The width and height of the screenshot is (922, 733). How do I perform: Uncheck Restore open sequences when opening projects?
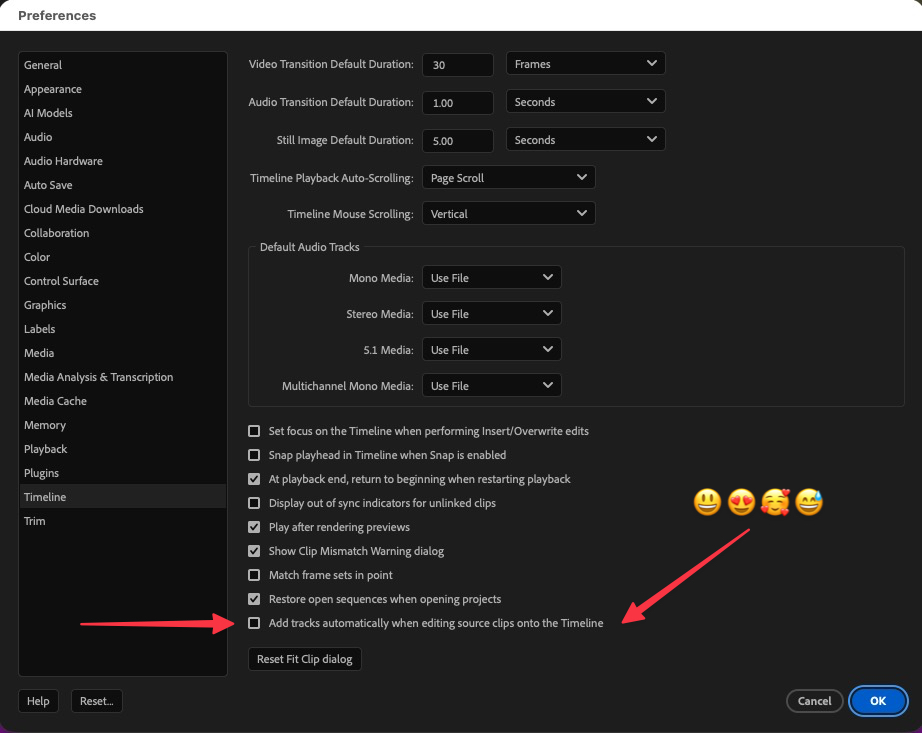click(x=254, y=599)
